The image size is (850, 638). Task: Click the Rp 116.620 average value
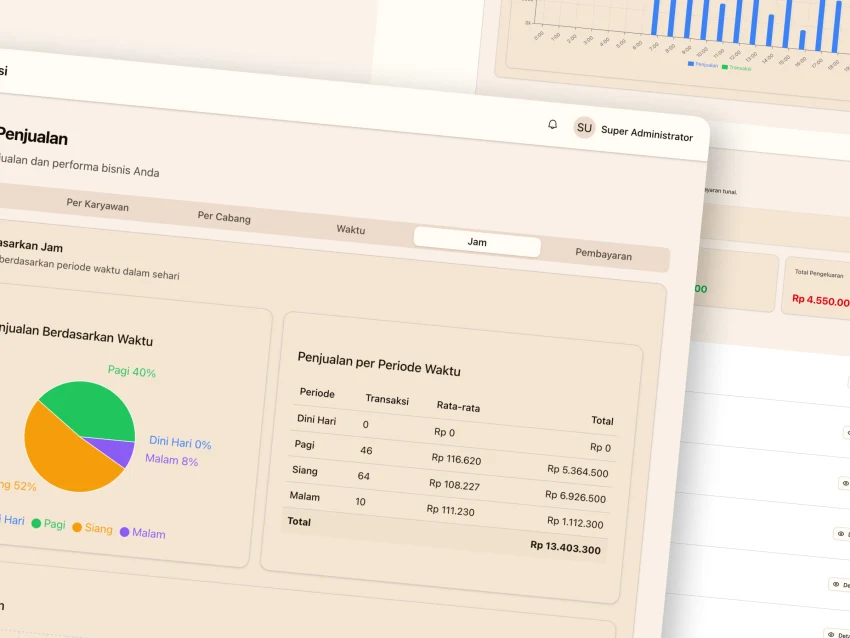[456, 459]
